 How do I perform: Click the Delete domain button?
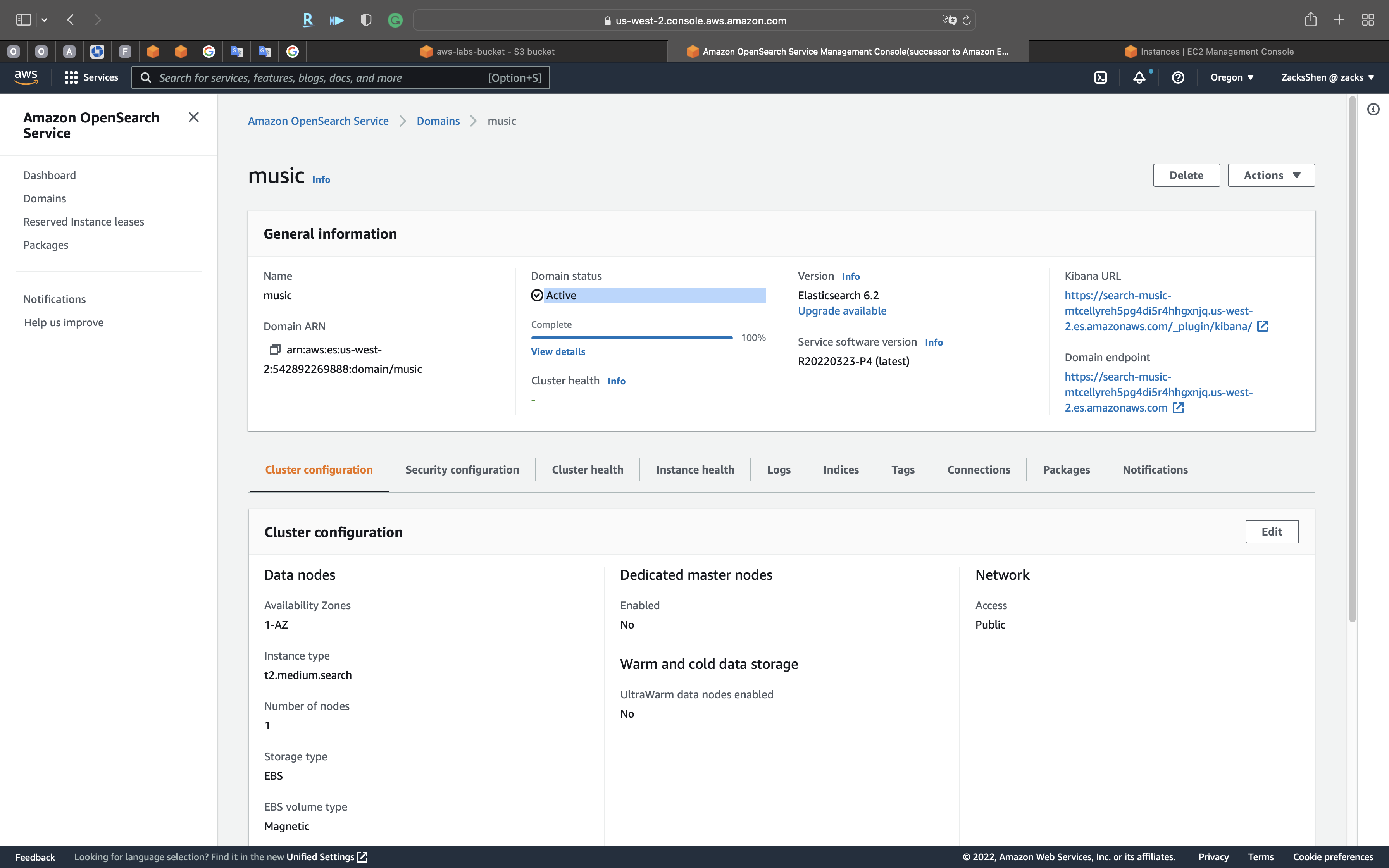(x=1186, y=175)
